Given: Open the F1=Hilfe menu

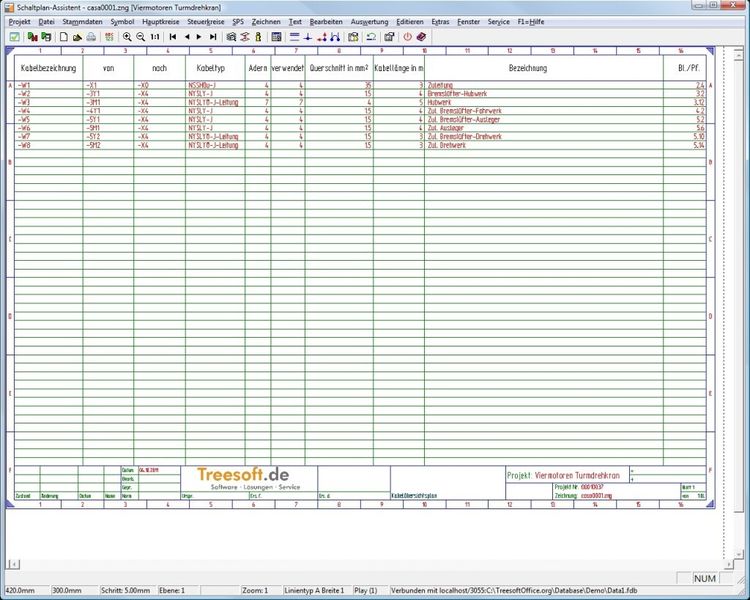Looking at the screenshot, I should coord(531,21).
